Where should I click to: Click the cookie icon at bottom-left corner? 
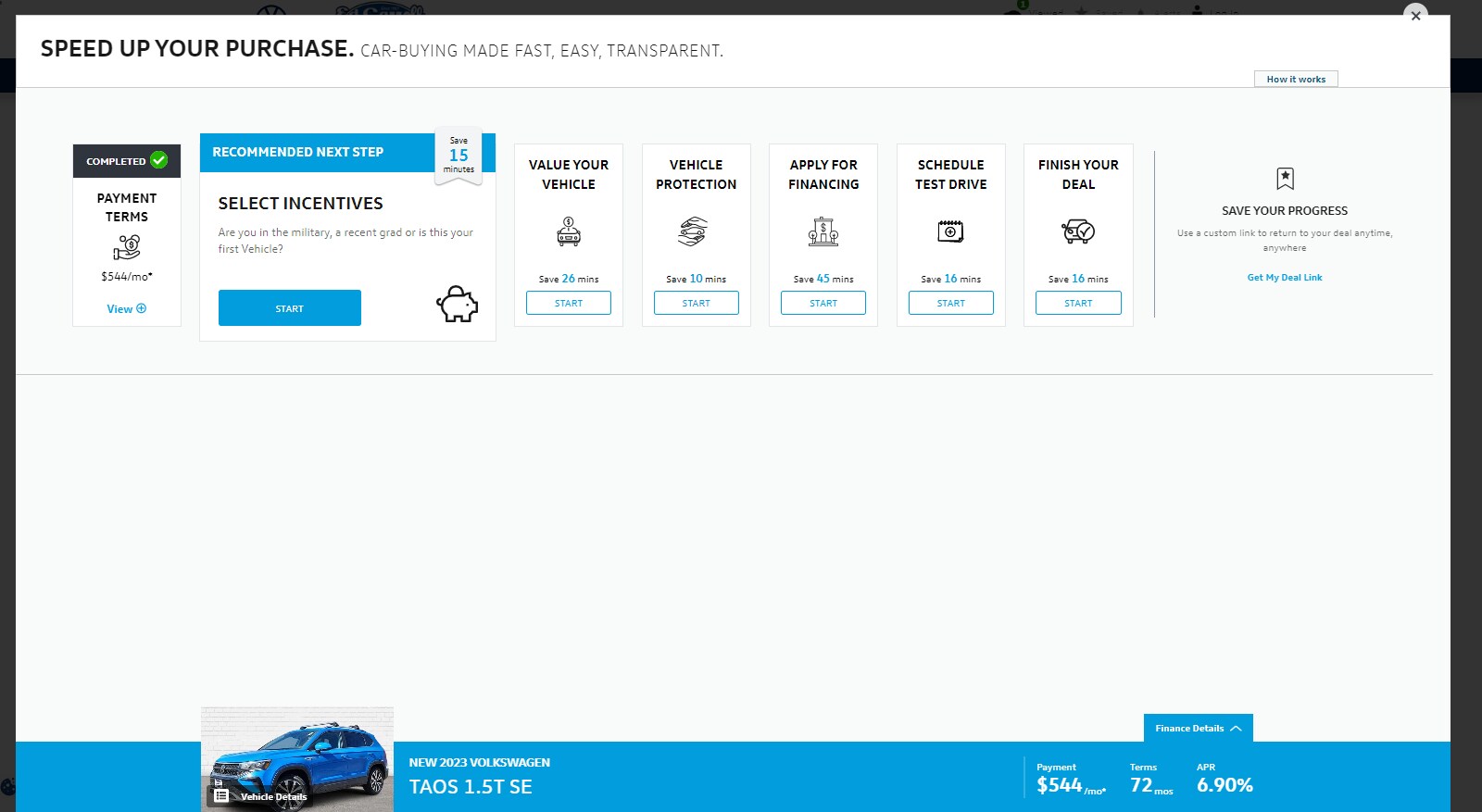7,787
